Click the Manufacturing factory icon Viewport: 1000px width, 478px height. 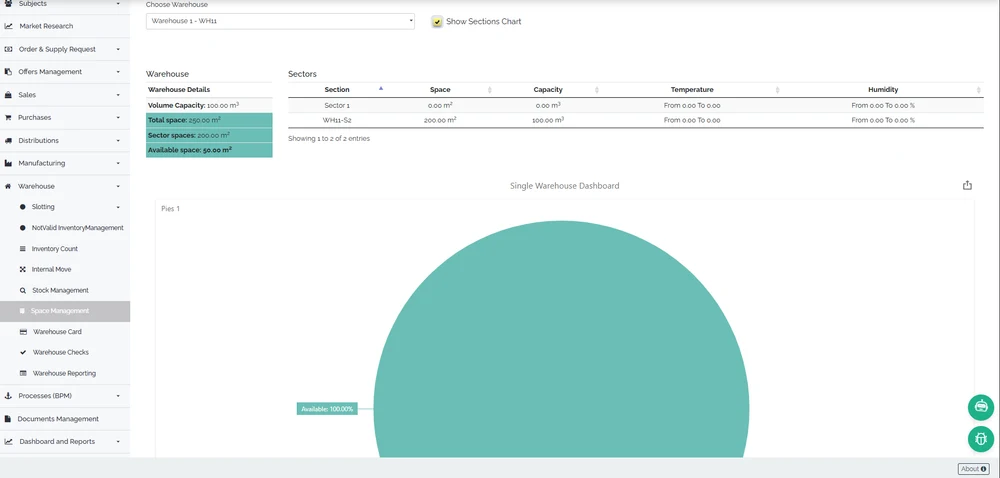point(8,163)
